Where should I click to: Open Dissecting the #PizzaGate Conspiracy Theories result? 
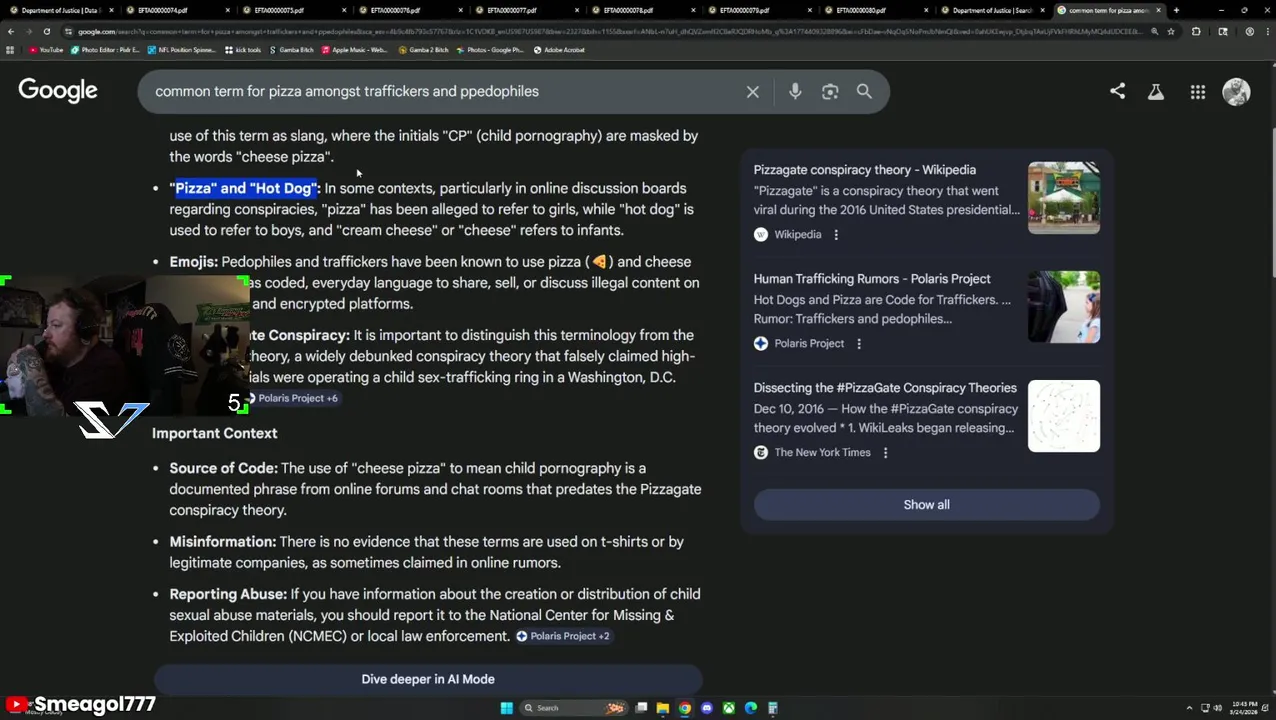coord(885,388)
